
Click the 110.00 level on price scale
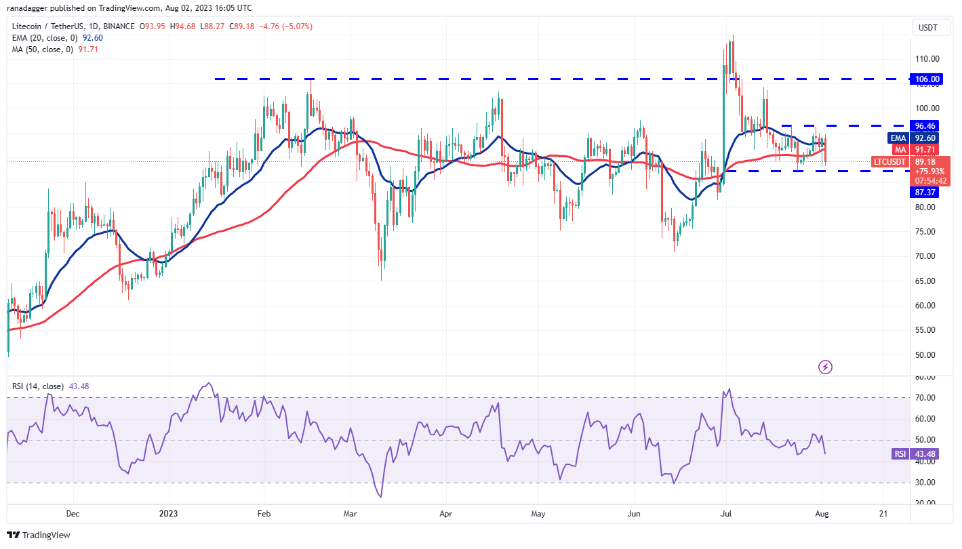pyautogui.click(x=927, y=59)
